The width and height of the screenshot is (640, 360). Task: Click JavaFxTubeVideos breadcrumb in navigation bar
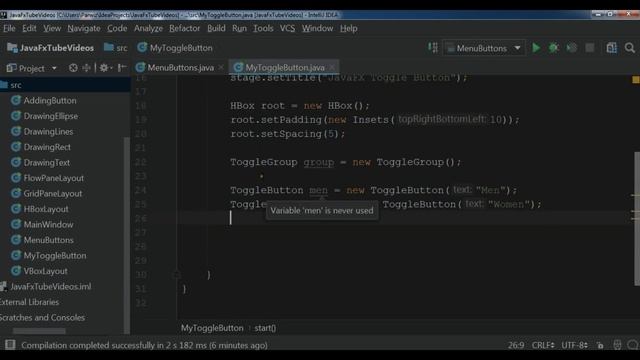[51, 48]
